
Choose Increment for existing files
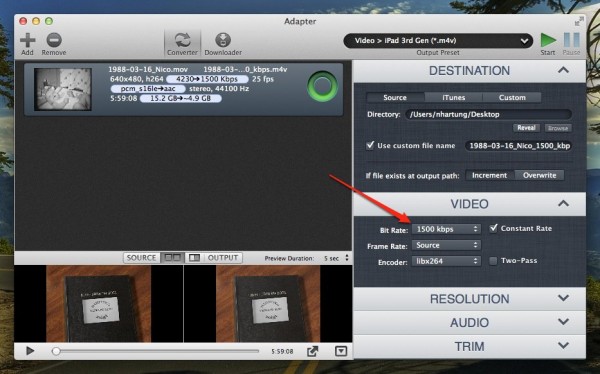click(489, 175)
